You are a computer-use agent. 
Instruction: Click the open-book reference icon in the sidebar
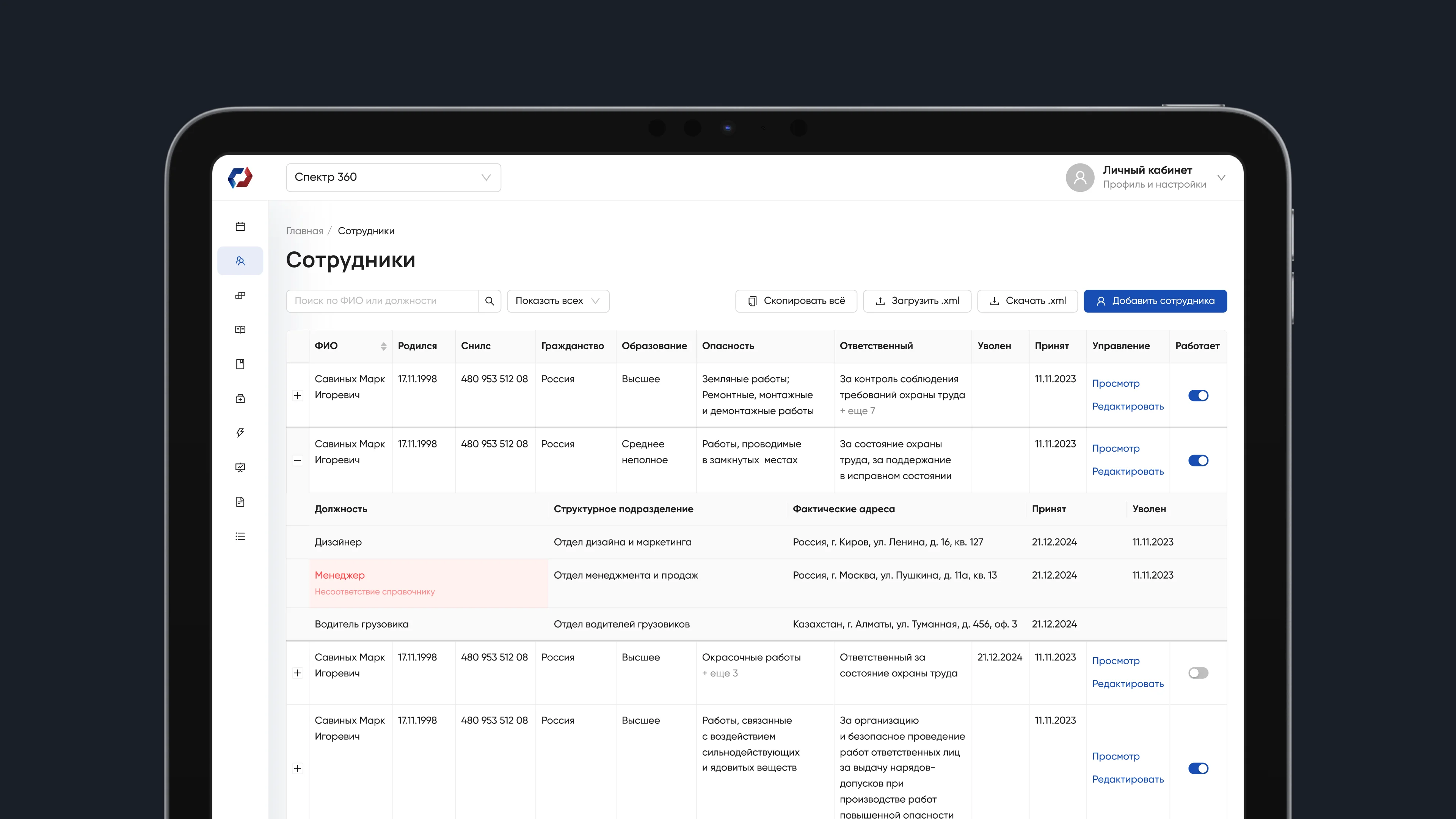coord(240,329)
